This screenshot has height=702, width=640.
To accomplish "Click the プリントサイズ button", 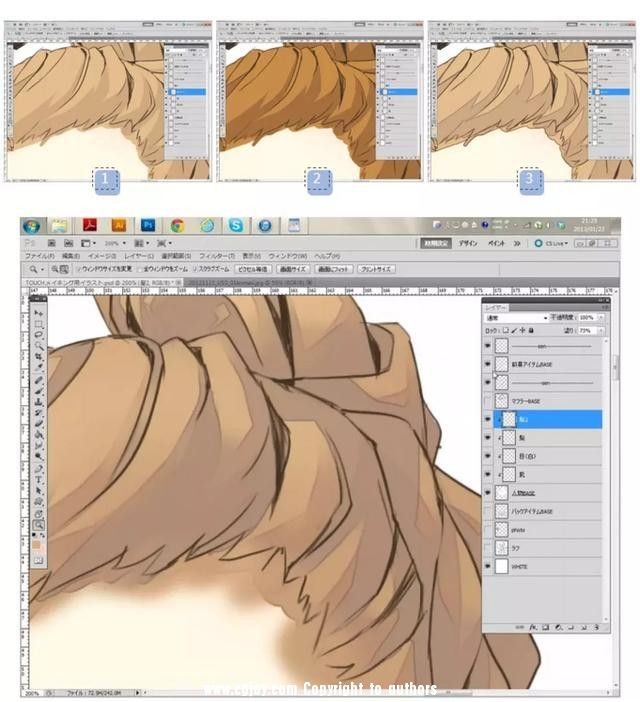I will pyautogui.click(x=376, y=269).
